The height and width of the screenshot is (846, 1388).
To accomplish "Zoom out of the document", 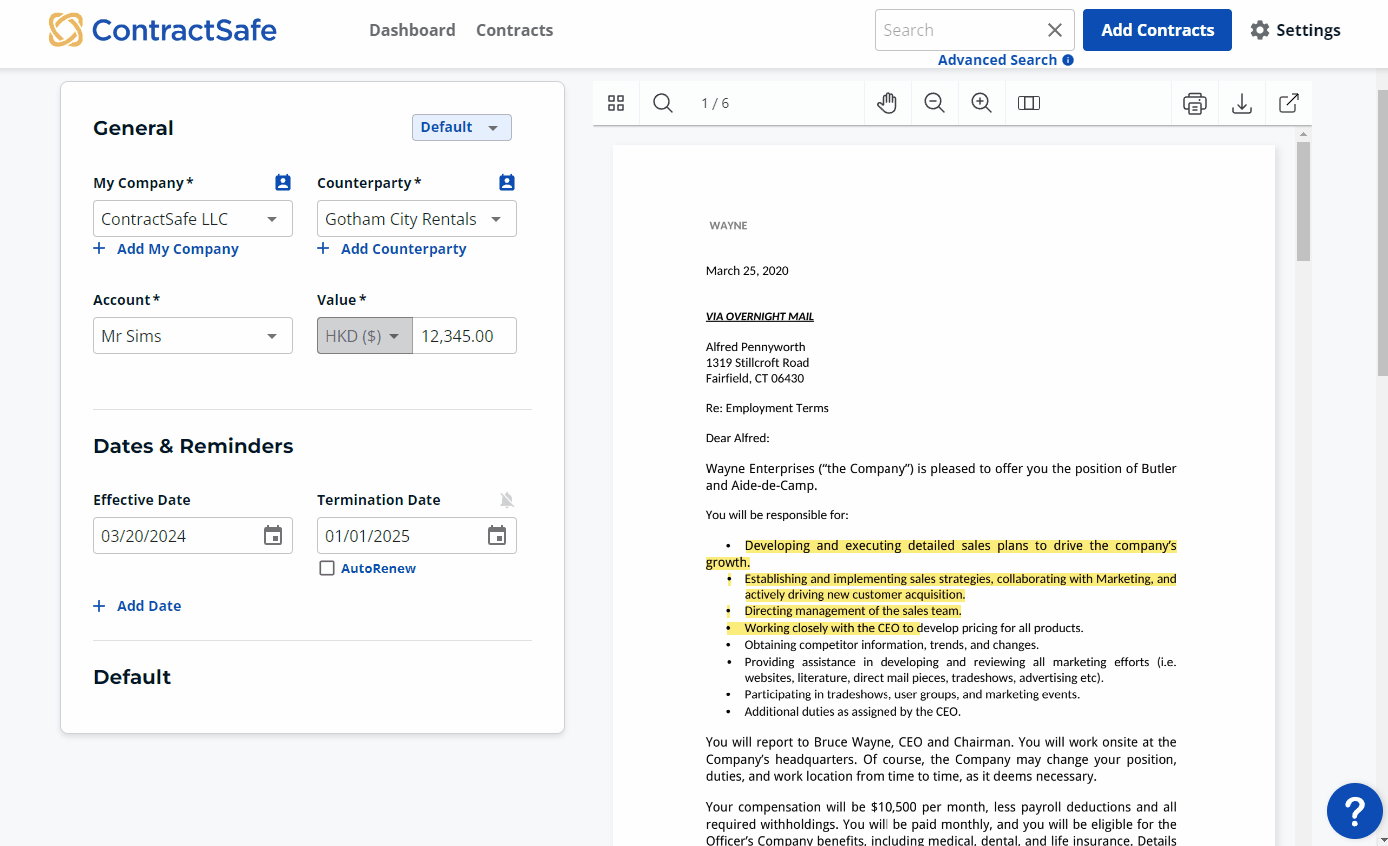I will pos(934,103).
